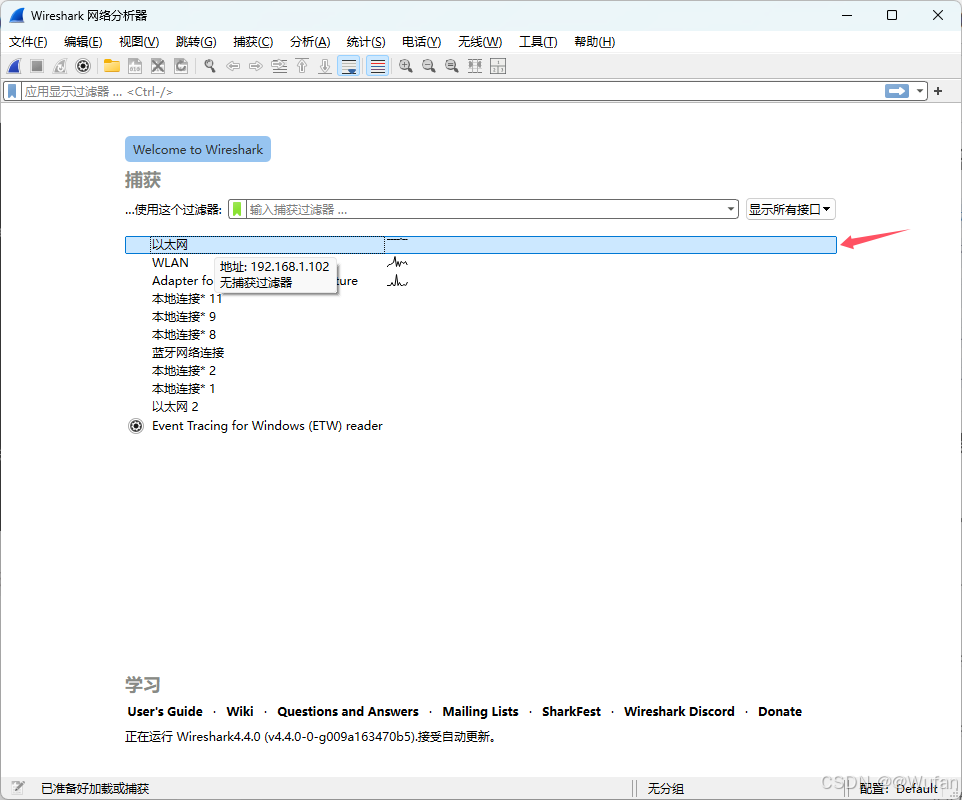
Task: Click the display filter bookmark icon
Action: [x=12, y=91]
